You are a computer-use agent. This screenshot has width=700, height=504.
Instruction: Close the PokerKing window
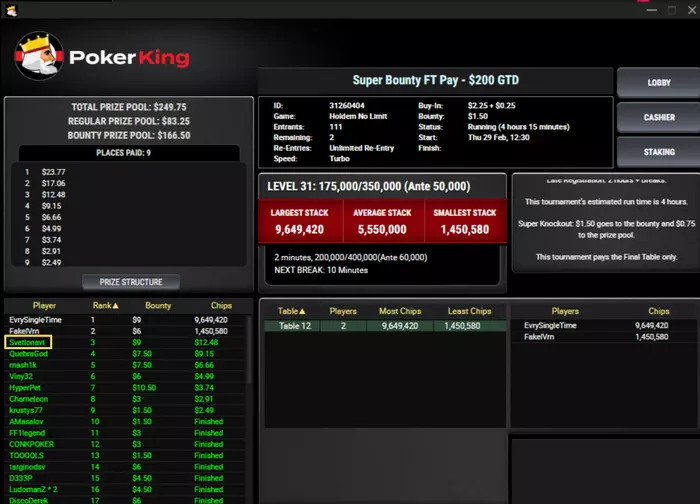692,10
